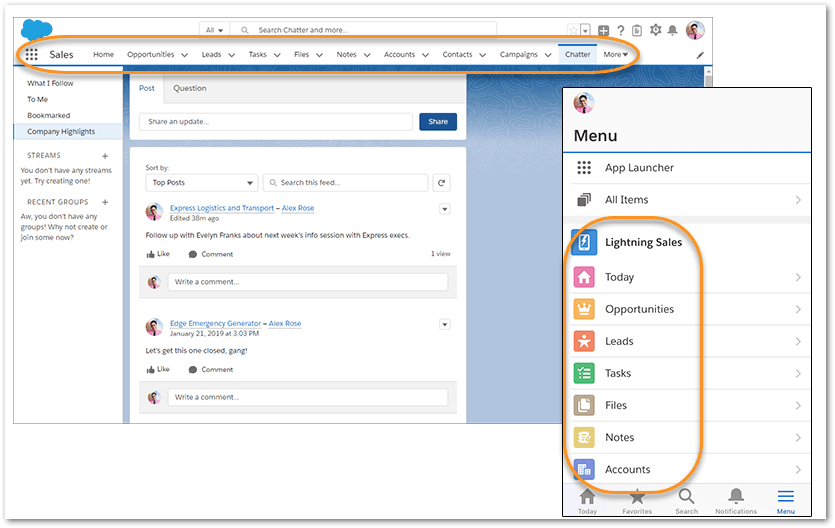Open Alex Rose link on Express post
The image size is (835, 528).
(298, 208)
